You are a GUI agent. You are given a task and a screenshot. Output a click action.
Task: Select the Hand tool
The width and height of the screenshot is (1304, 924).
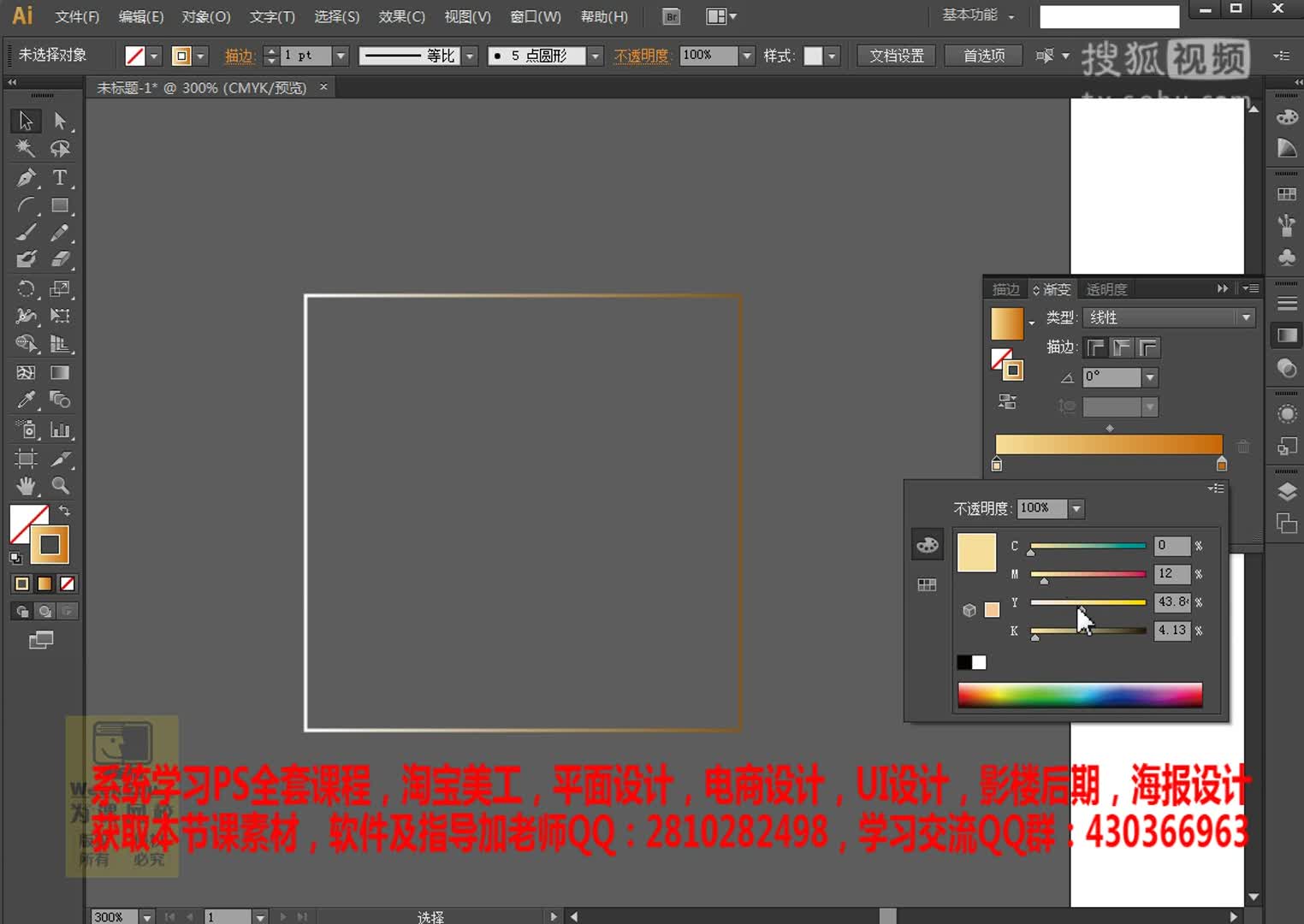(x=26, y=486)
